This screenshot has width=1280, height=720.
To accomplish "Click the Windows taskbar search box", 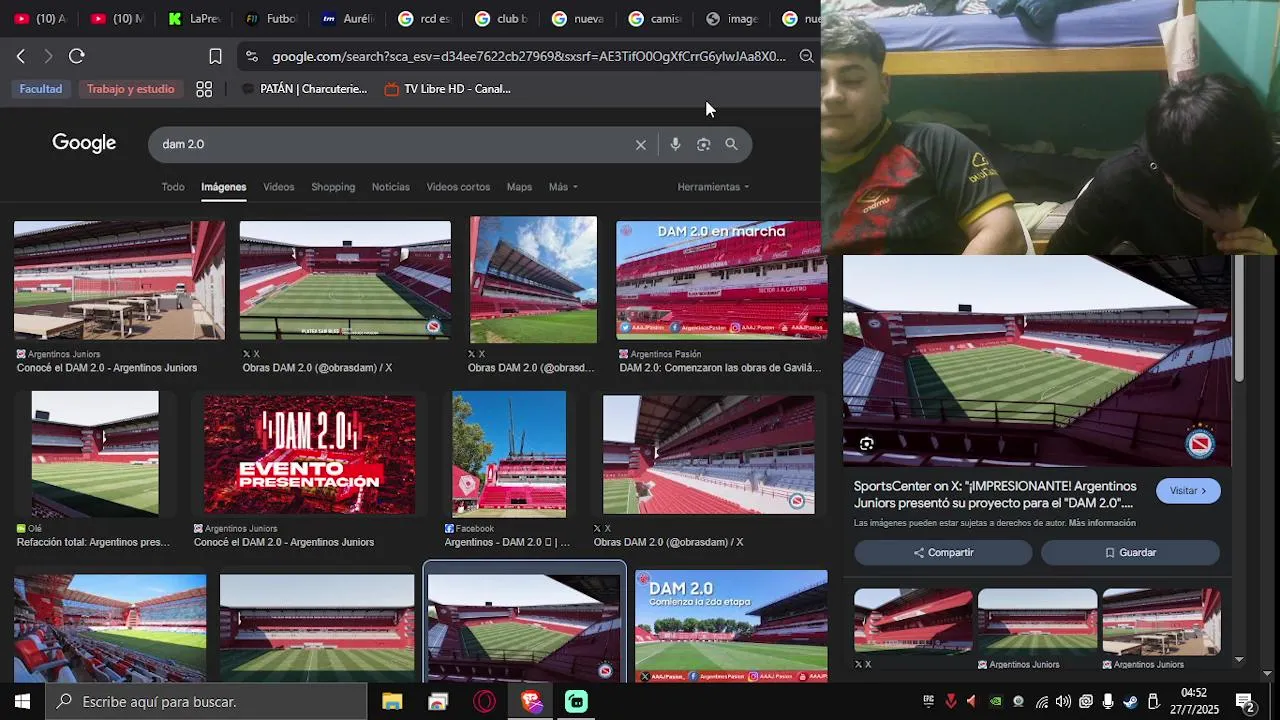I will point(205,702).
